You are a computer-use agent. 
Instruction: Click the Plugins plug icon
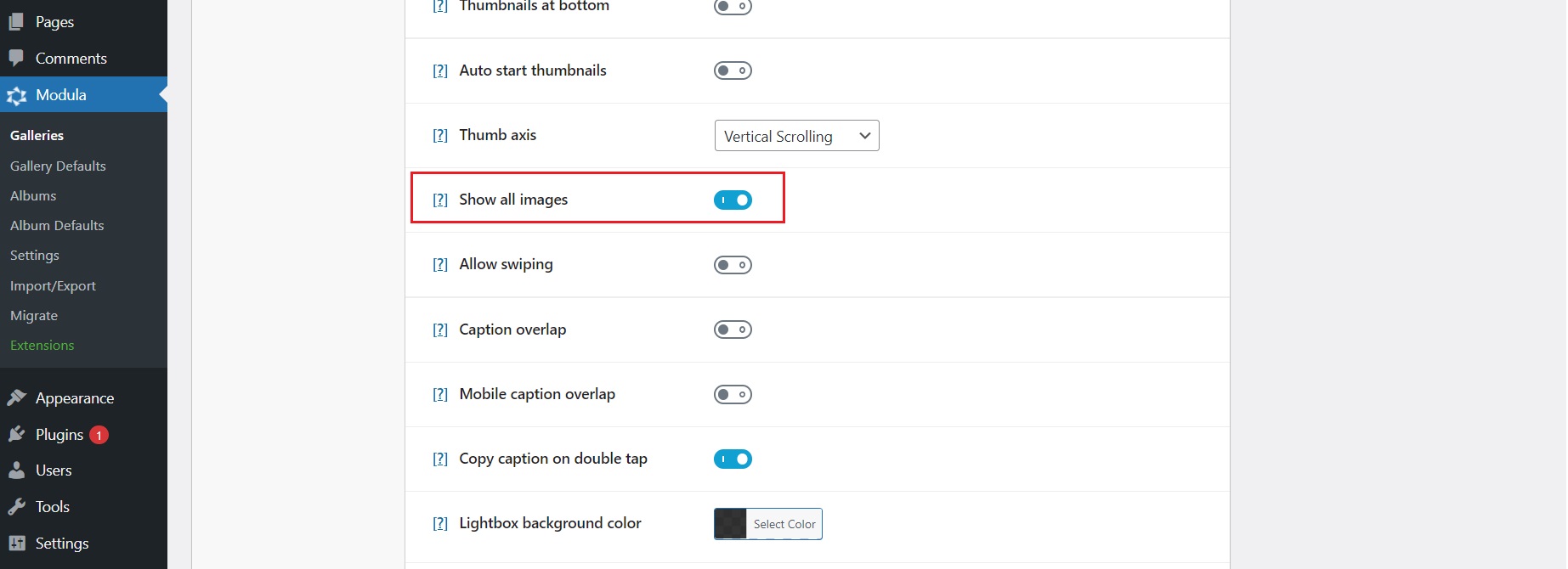click(17, 435)
